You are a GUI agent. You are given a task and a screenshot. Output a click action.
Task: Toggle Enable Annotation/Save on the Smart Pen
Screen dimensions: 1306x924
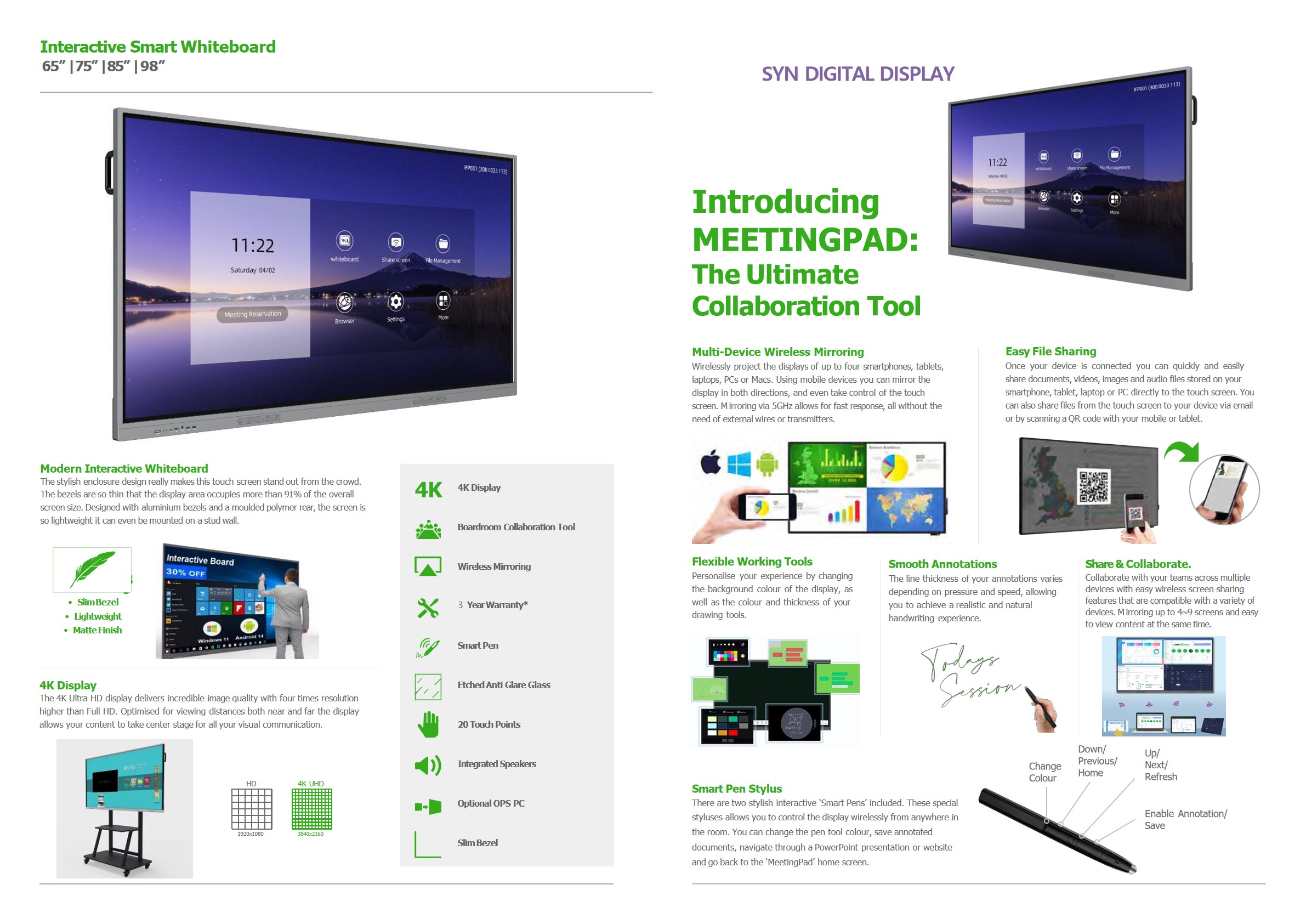pyautogui.click(x=1097, y=842)
